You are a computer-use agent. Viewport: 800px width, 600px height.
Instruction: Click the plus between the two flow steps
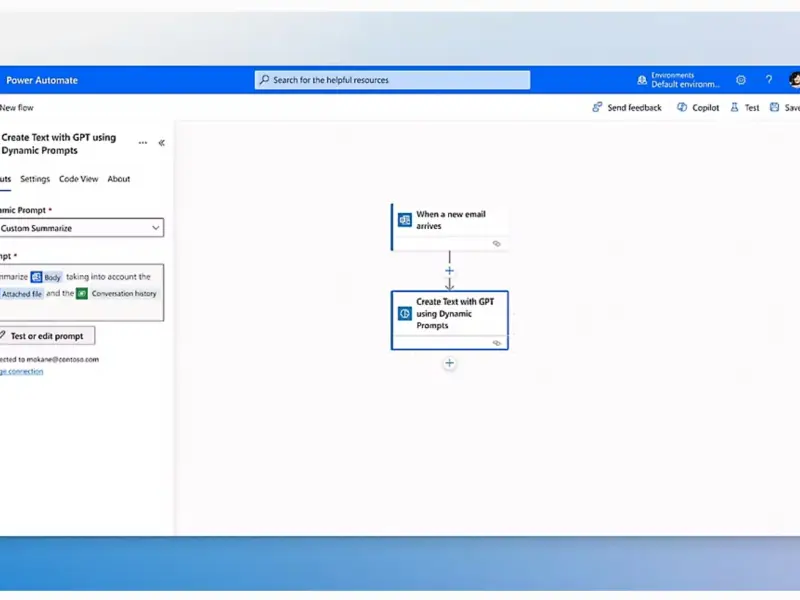click(x=449, y=270)
